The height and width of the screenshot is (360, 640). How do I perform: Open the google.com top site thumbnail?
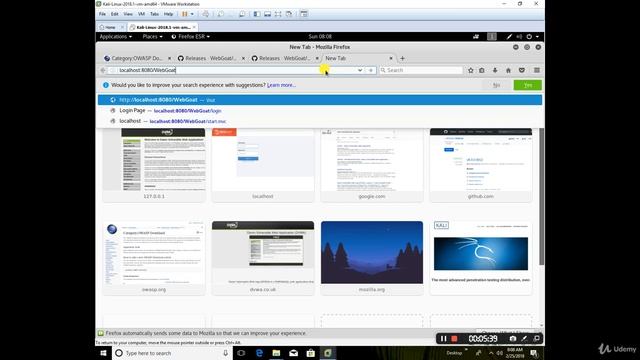pyautogui.click(x=372, y=165)
